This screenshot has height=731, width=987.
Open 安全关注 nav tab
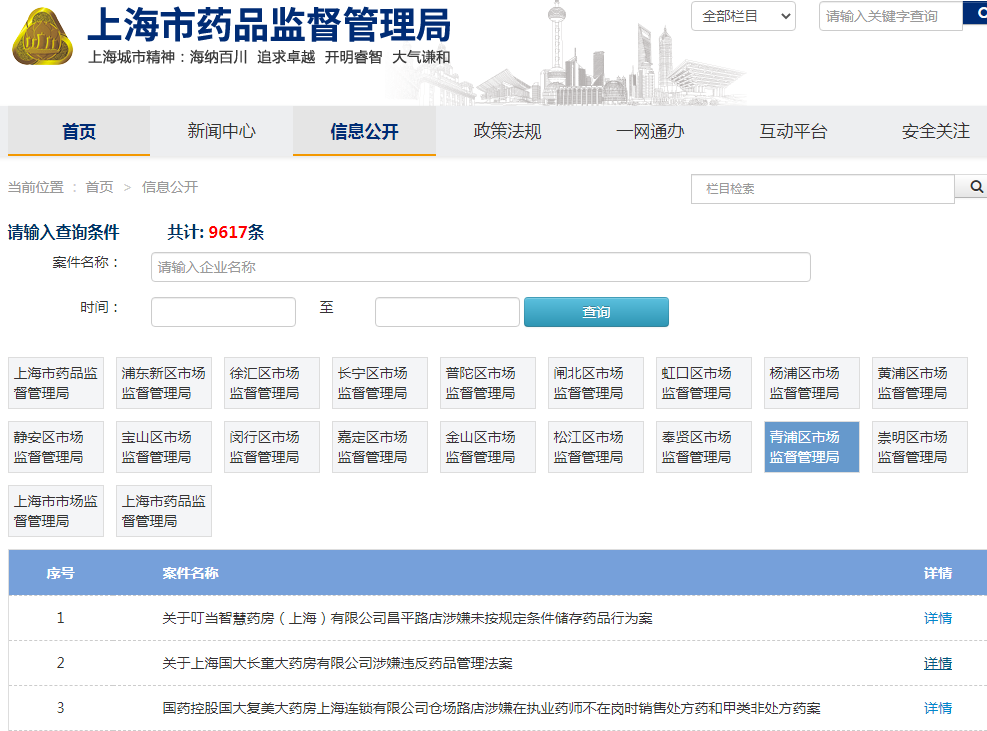[x=935, y=131]
